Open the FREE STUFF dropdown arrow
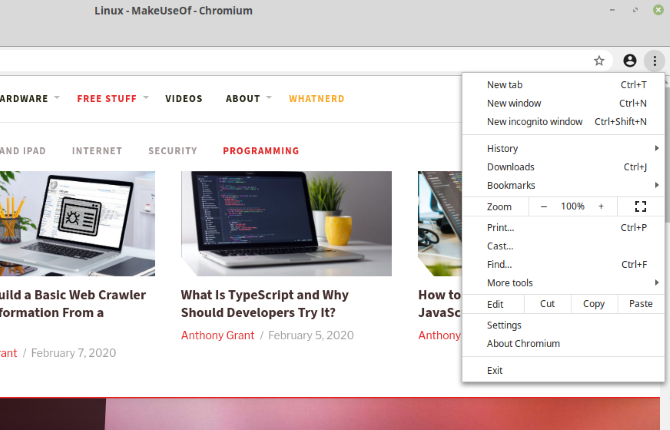The height and width of the screenshot is (430, 670). [146, 97]
